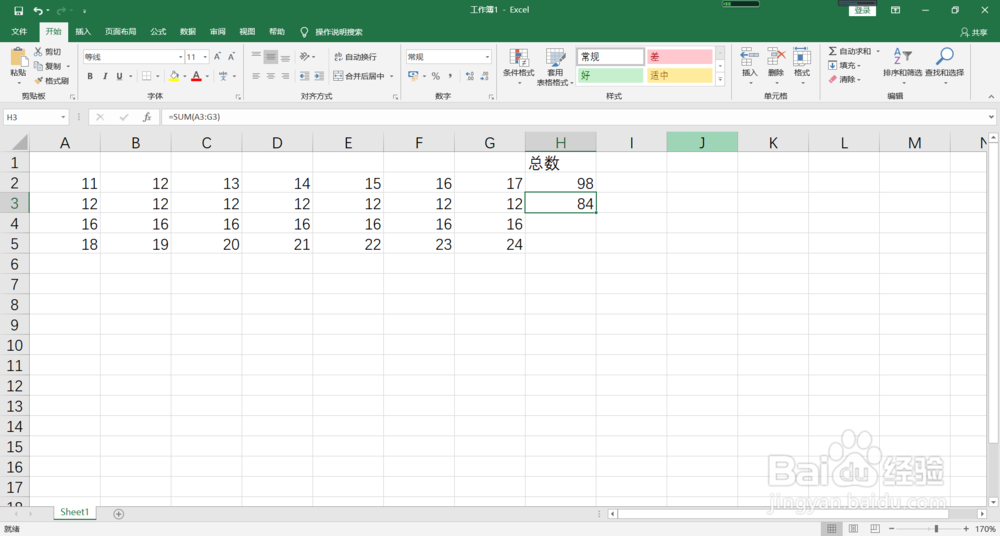Switch to the Insert (插入) tab
1000x536 pixels.
pos(84,32)
